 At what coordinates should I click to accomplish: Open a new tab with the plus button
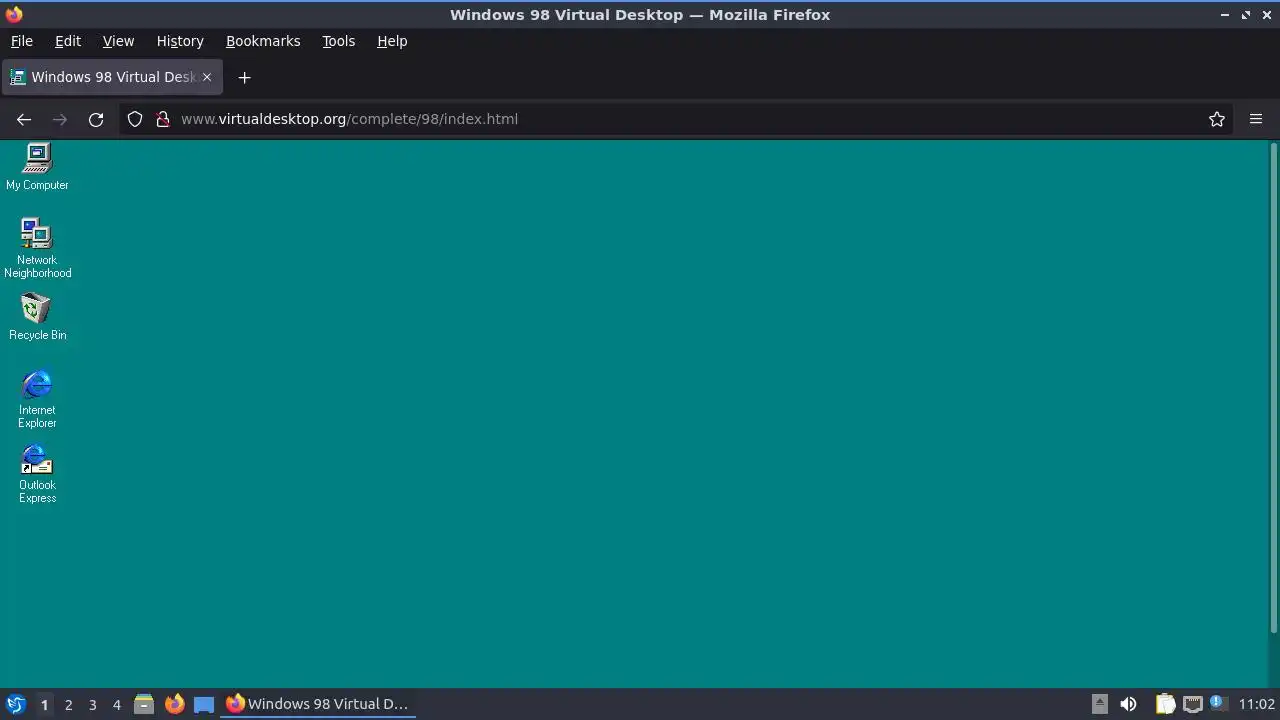(244, 77)
